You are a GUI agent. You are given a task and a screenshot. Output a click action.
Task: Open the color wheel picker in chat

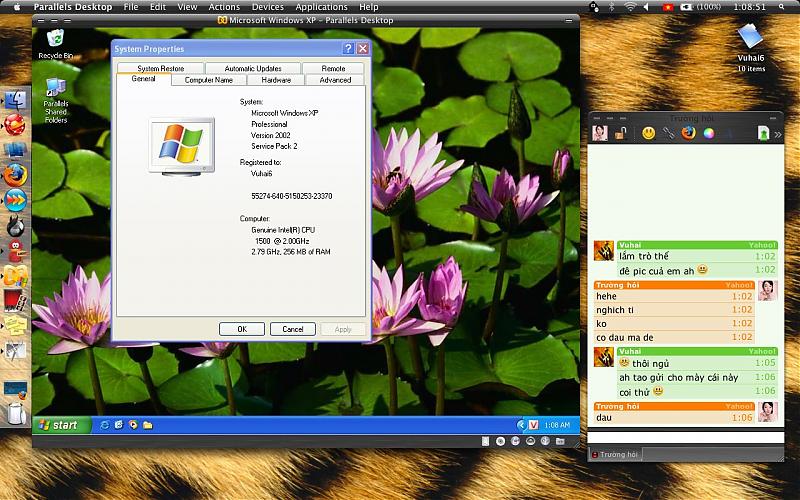(708, 133)
